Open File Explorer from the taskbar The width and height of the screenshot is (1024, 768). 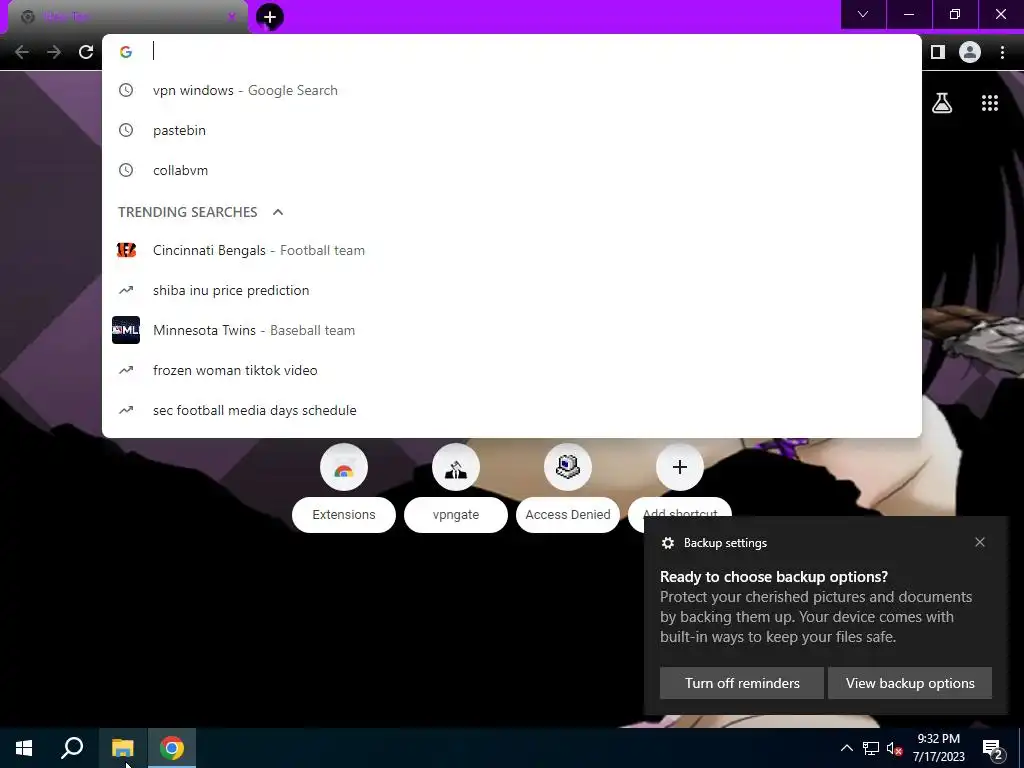click(123, 748)
